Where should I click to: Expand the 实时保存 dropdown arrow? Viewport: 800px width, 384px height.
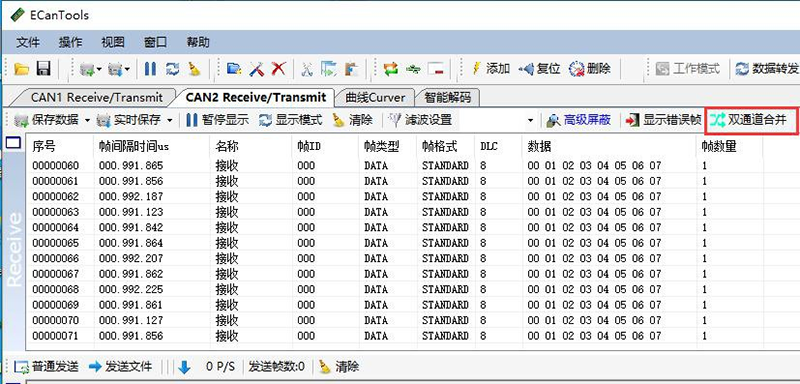pos(169,121)
